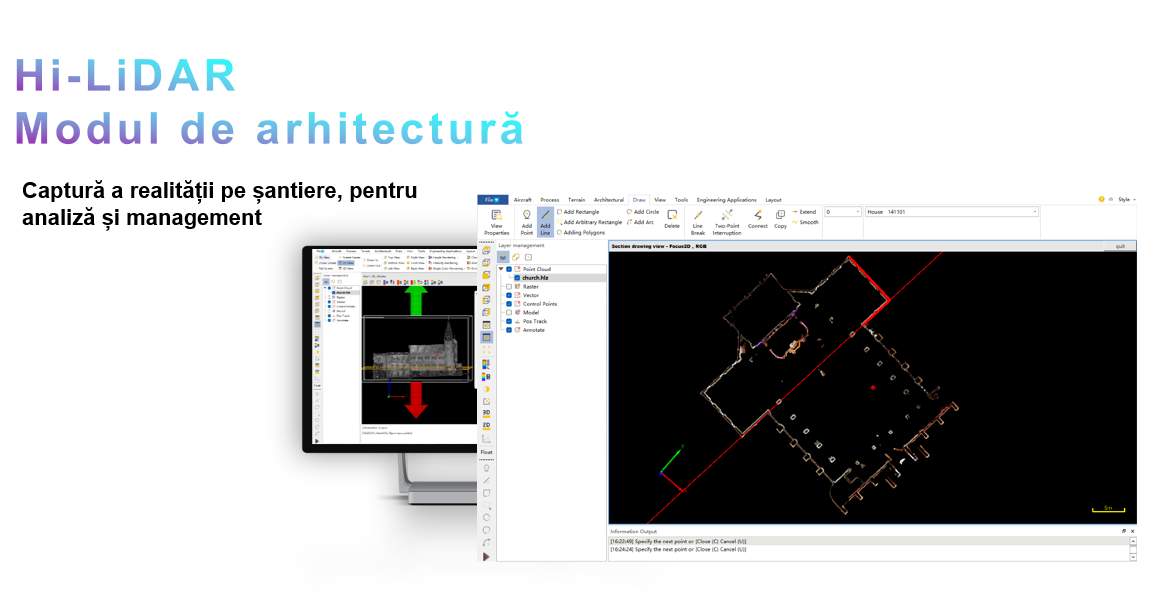Image resolution: width=1166 pixels, height=615 pixels.
Task: Open the House 141101 combo box
Action: pos(951,212)
